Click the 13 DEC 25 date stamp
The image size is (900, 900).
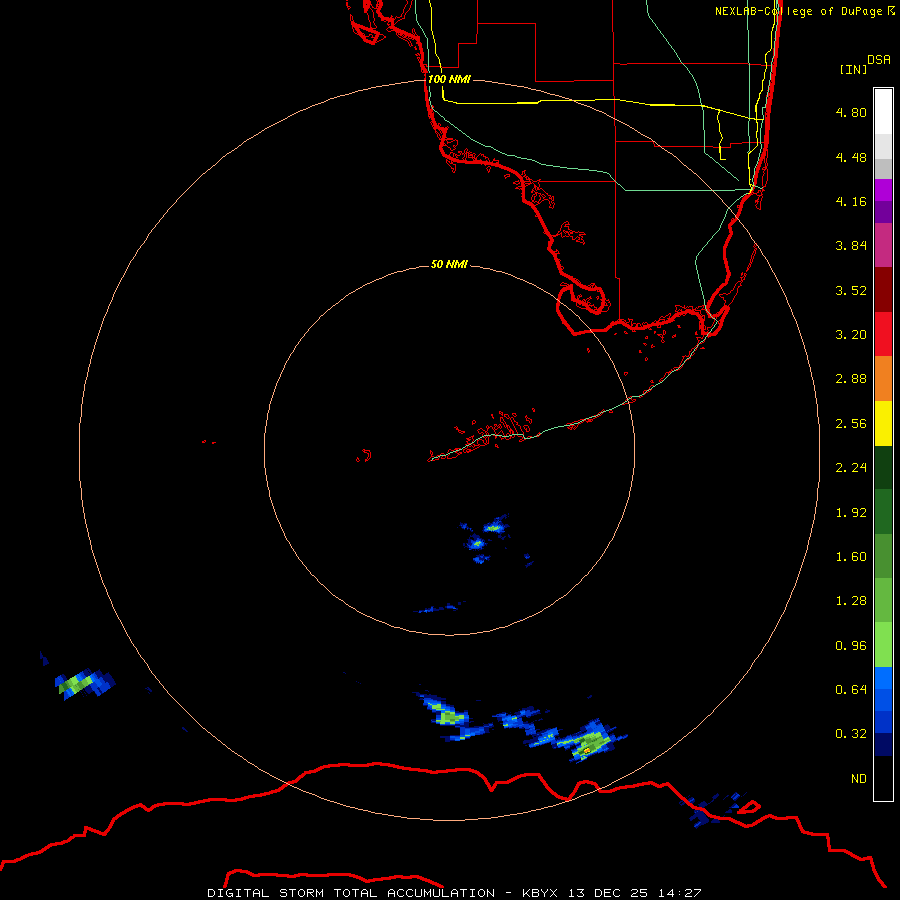[x=608, y=893]
